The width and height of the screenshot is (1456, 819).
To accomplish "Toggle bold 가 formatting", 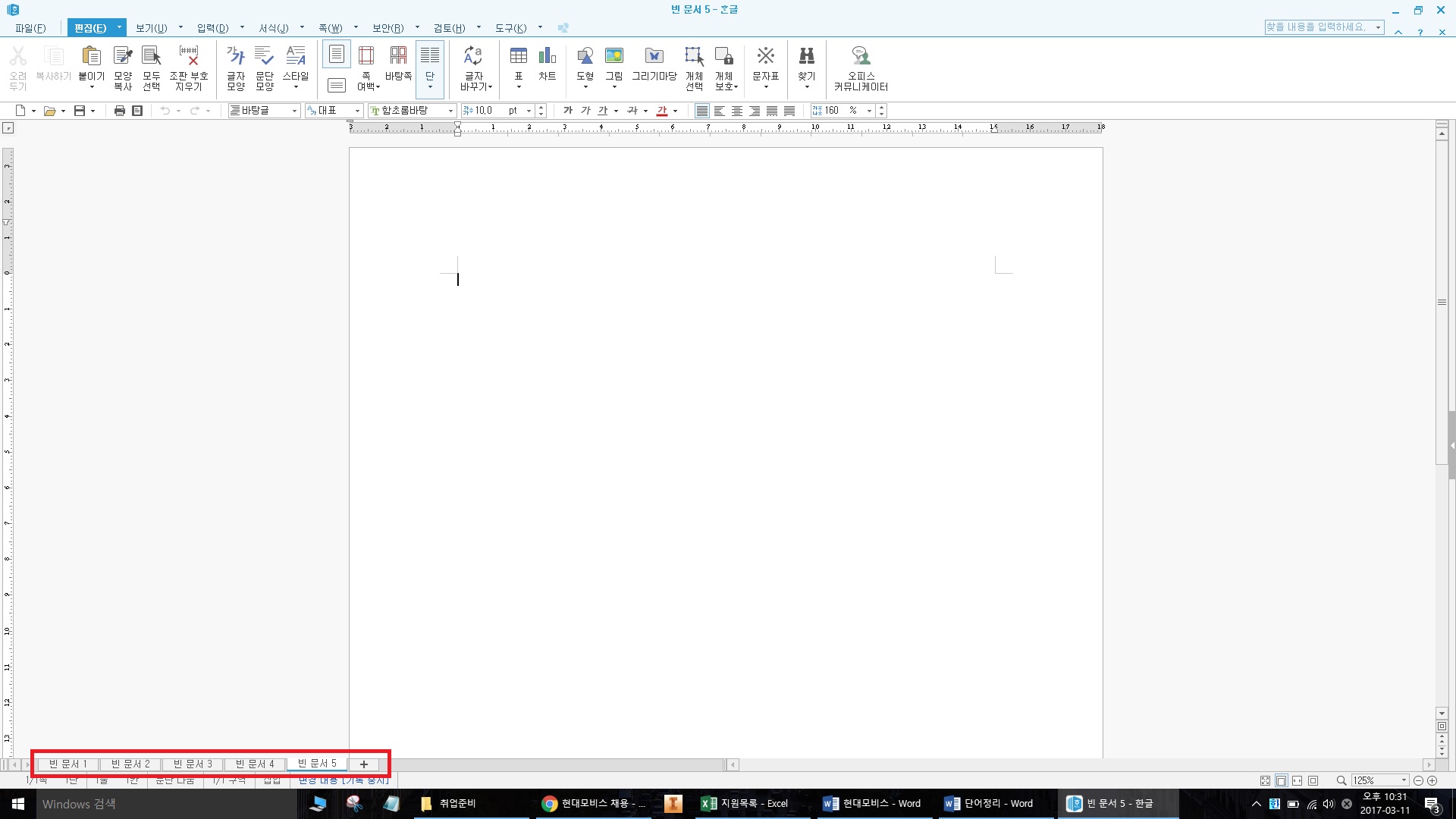I will coord(568,111).
